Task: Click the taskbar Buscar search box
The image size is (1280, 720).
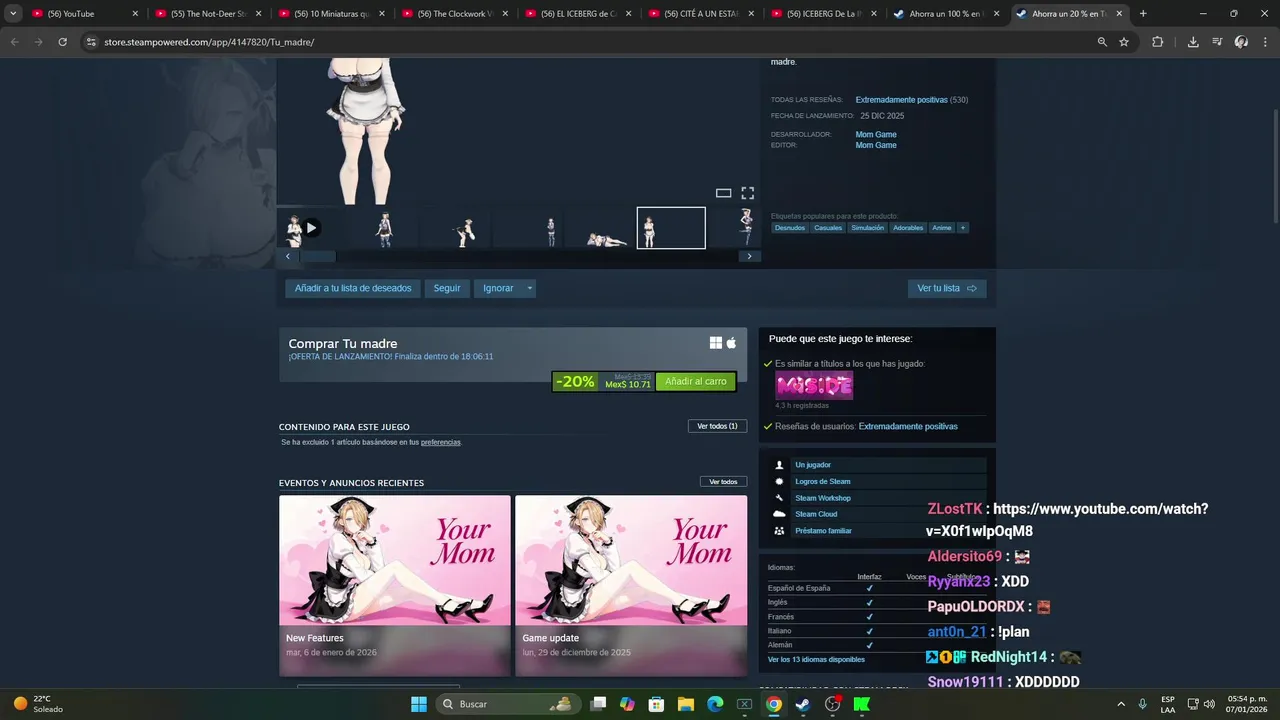Action: click(507, 704)
